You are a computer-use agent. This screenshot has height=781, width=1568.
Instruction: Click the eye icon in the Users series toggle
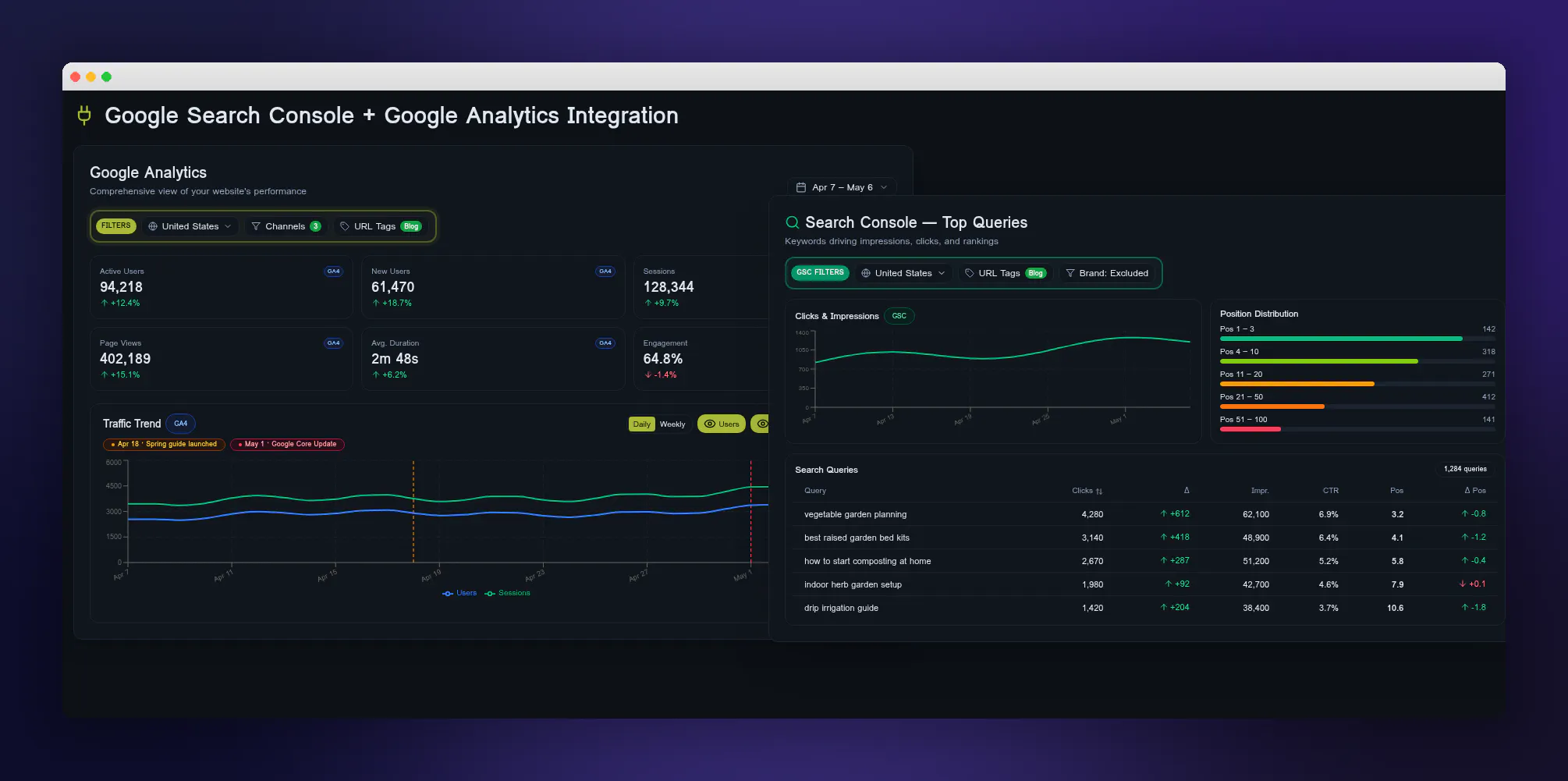(x=710, y=424)
